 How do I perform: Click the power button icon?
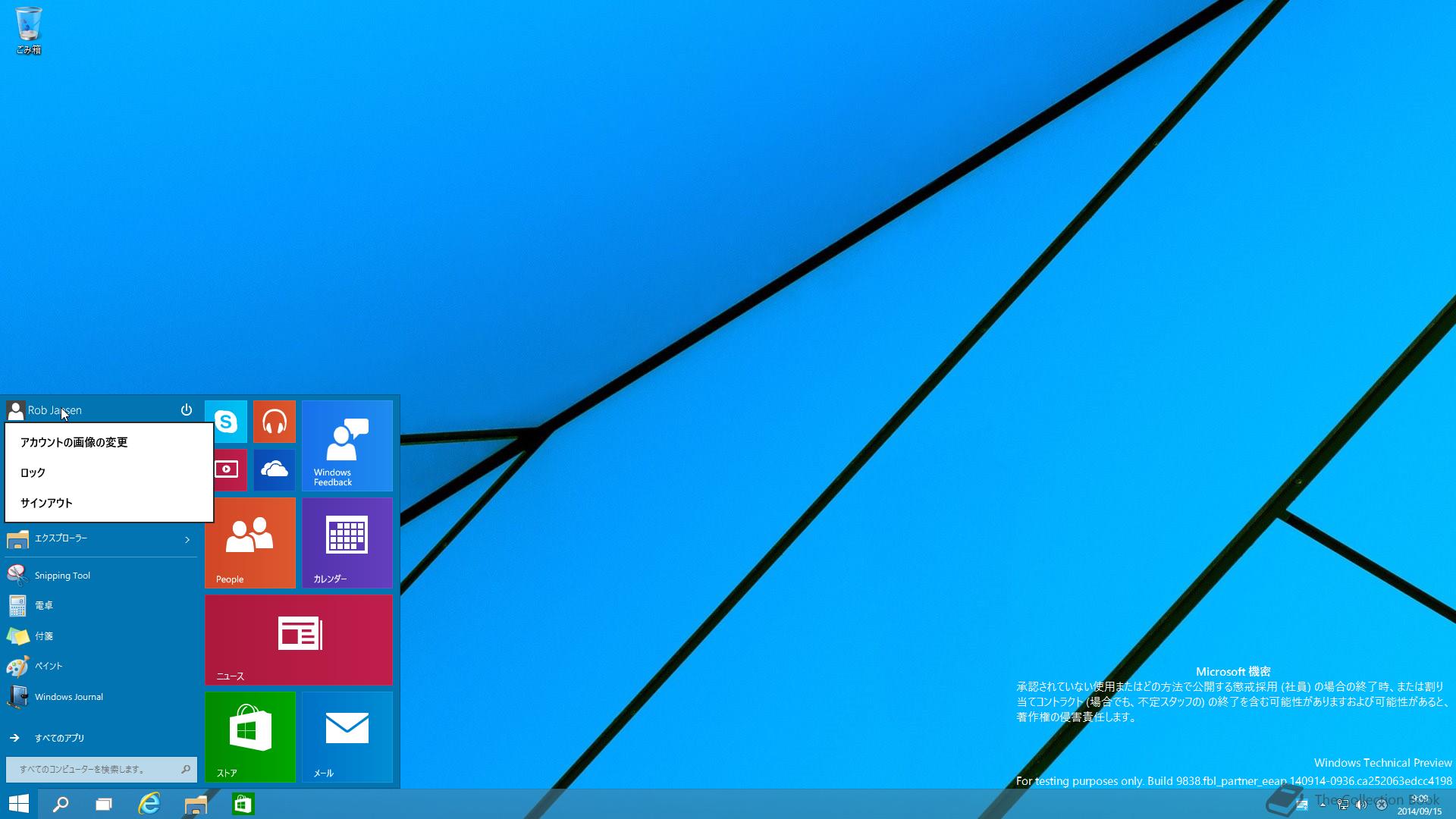tap(187, 410)
